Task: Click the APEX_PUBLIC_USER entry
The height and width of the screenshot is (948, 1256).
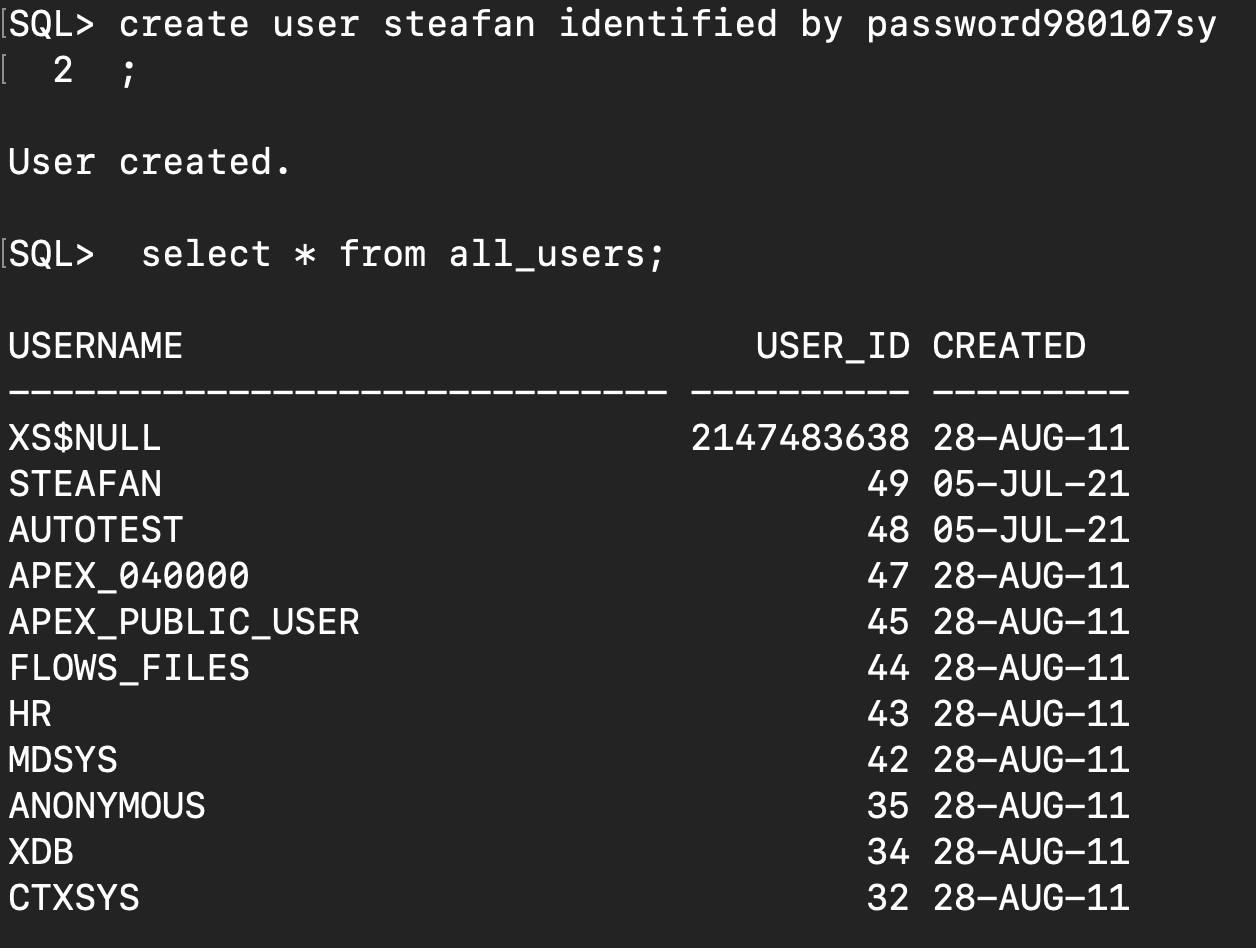Action: click(184, 622)
